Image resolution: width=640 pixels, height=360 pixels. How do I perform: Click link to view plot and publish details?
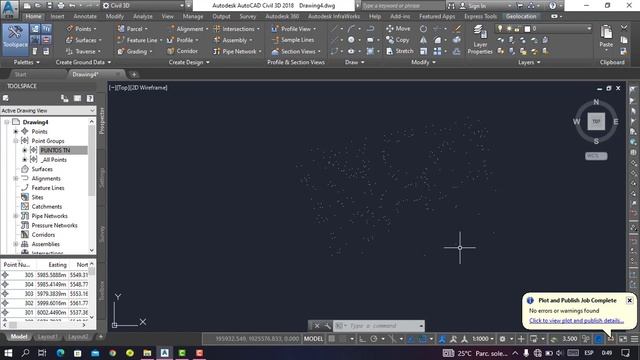tap(576, 321)
